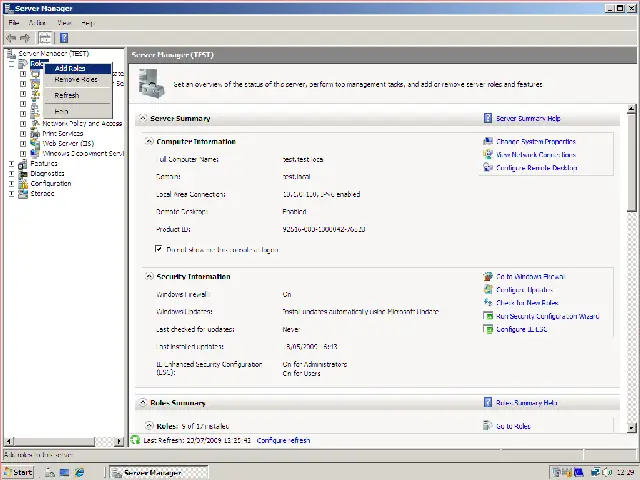Open the Run Security Configuration Wizard link
The image size is (640, 480).
click(x=548, y=316)
